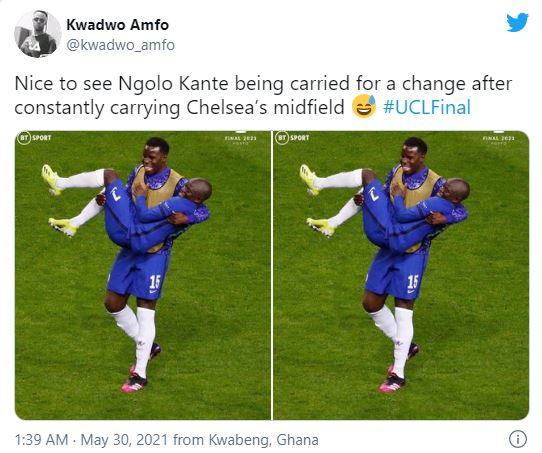Visit the @kwadwo_amfo handle link
This screenshot has width=542, height=453.
coord(120,45)
